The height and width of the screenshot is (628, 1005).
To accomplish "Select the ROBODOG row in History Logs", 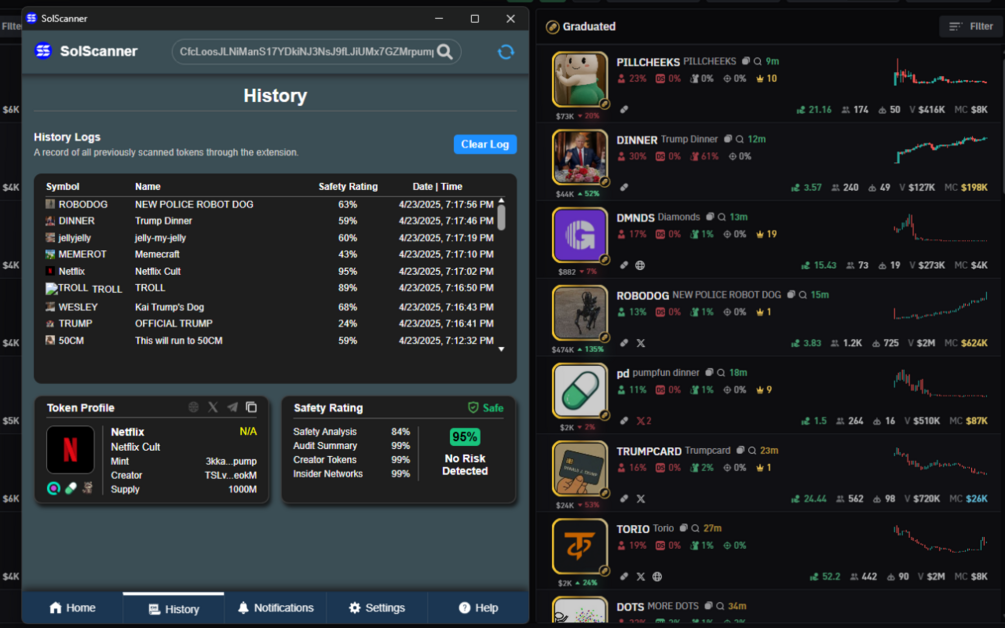I will 270,204.
